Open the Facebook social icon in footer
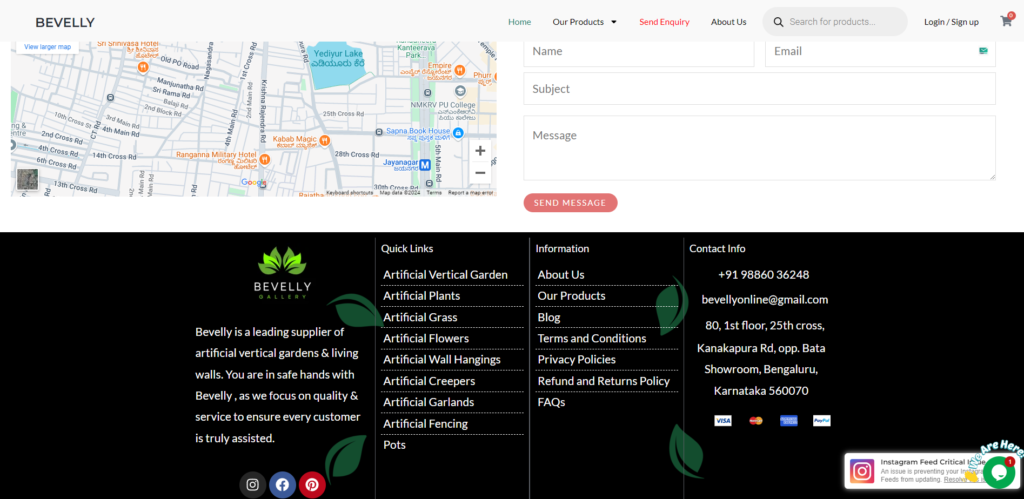1024x499 pixels. (x=282, y=485)
